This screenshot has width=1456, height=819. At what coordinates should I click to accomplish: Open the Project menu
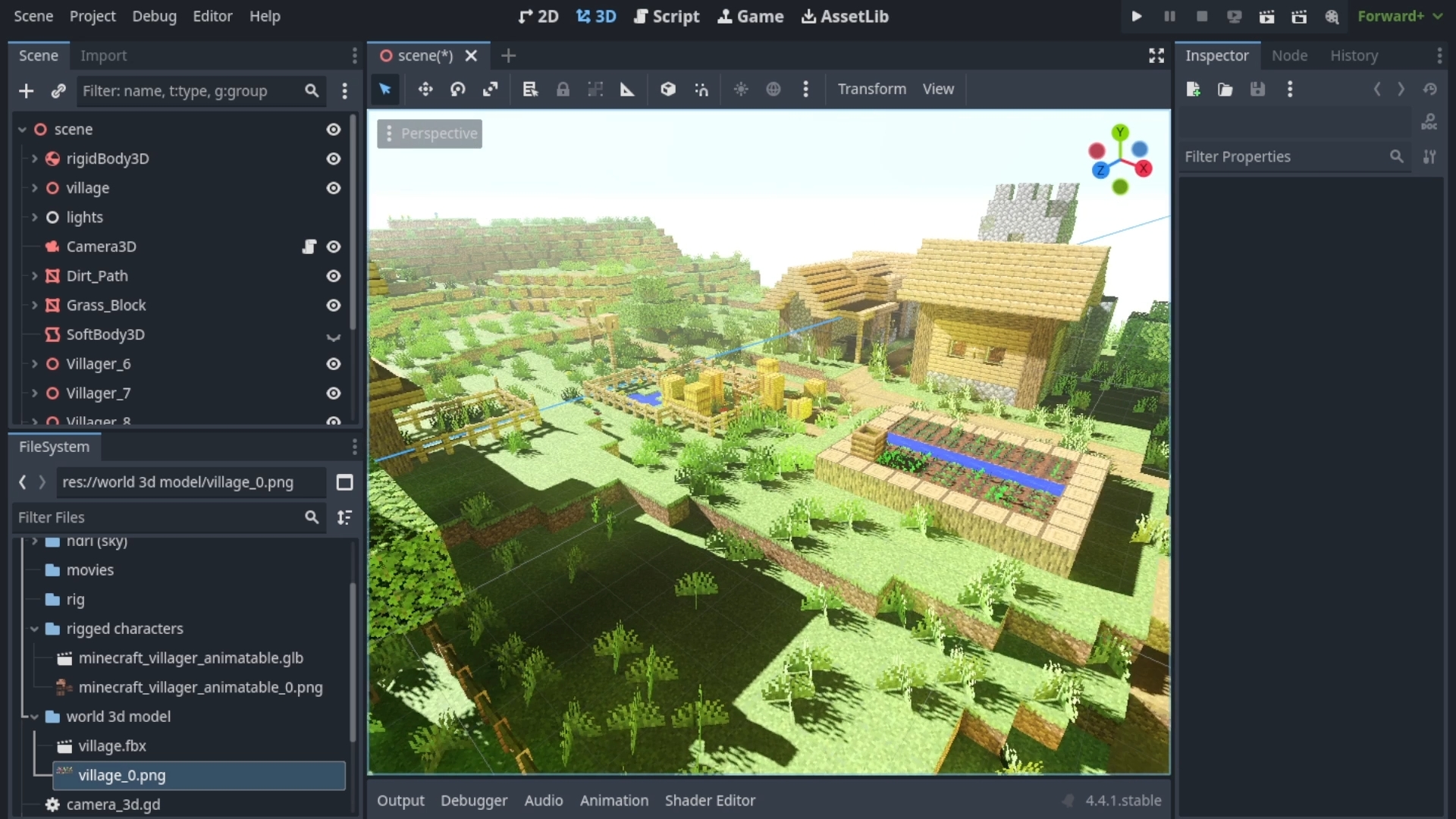(93, 16)
